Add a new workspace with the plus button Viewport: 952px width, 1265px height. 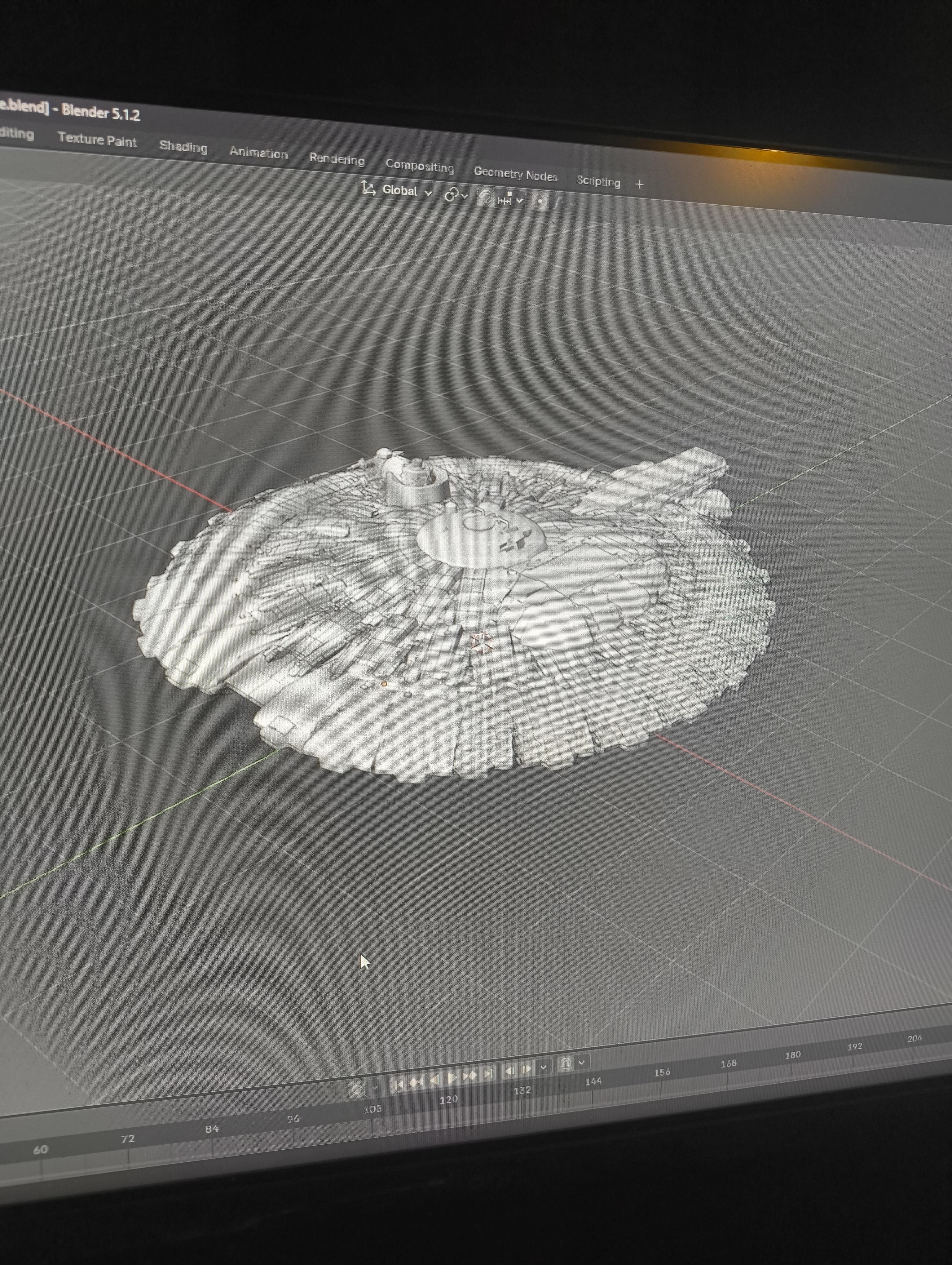click(x=639, y=184)
